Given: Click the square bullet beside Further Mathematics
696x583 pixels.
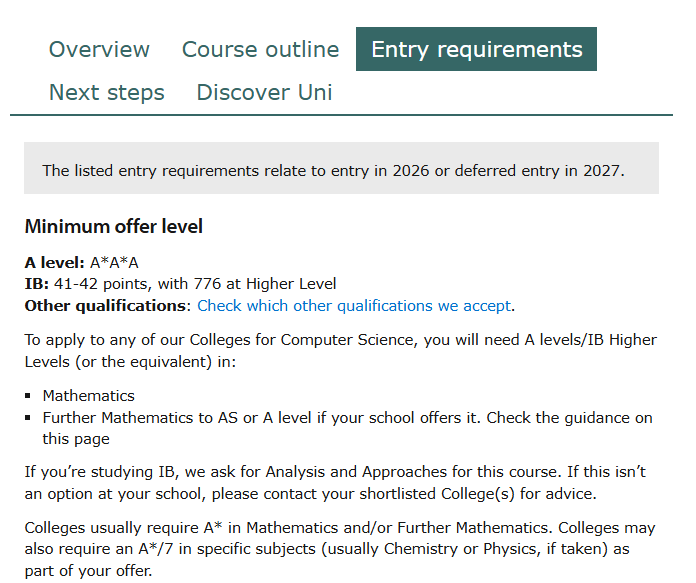Looking at the screenshot, I should [x=29, y=418].
